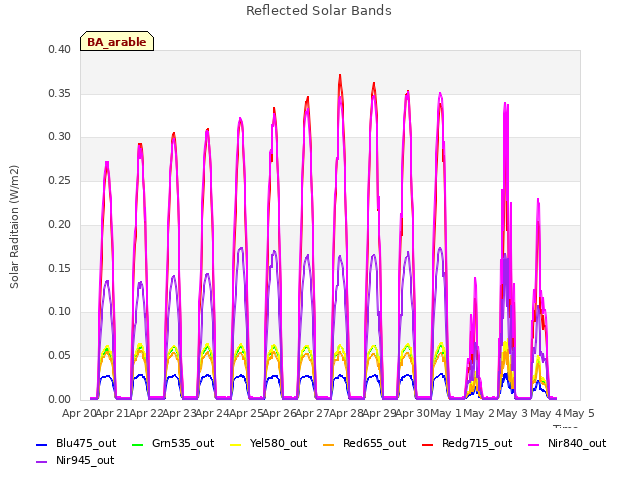Viewport: 640px width, 480px height.
Task: Click the magenta Nir840_out legend swatch
Action: tap(533, 444)
